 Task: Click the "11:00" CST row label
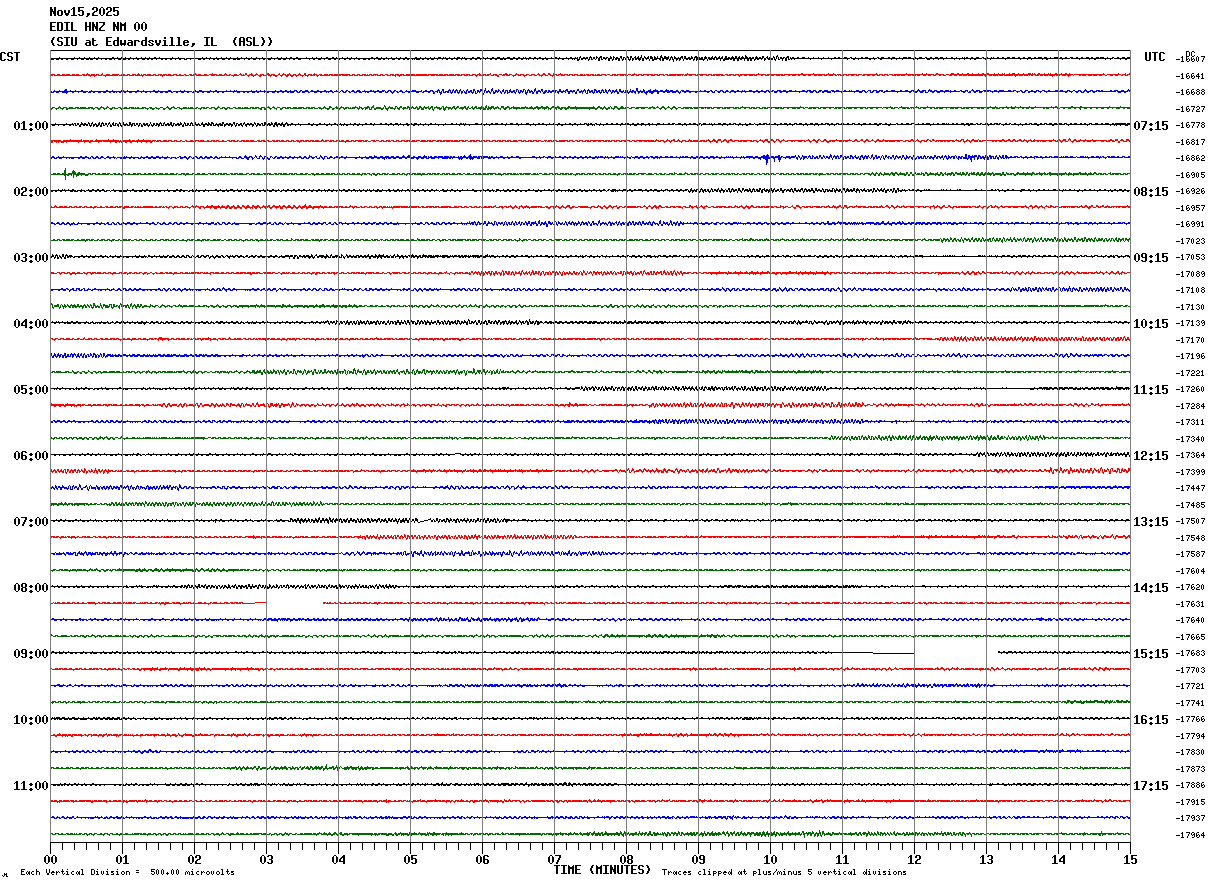(31, 786)
